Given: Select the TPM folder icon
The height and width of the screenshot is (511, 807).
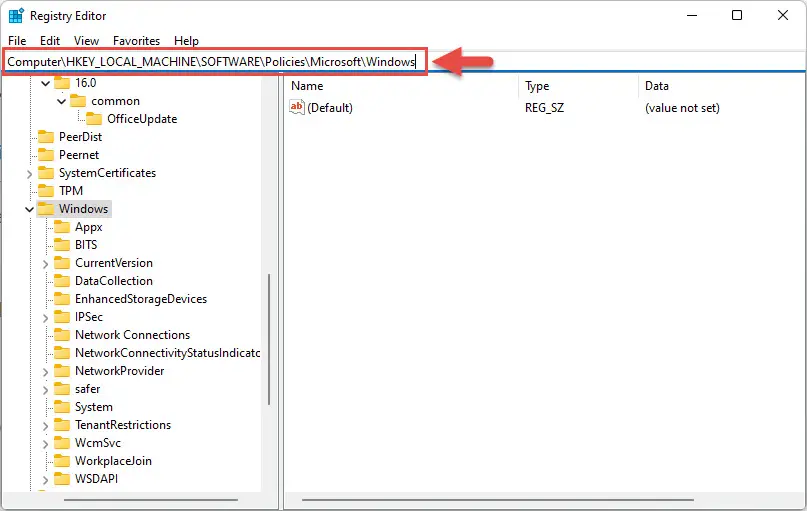Looking at the screenshot, I should click(46, 190).
